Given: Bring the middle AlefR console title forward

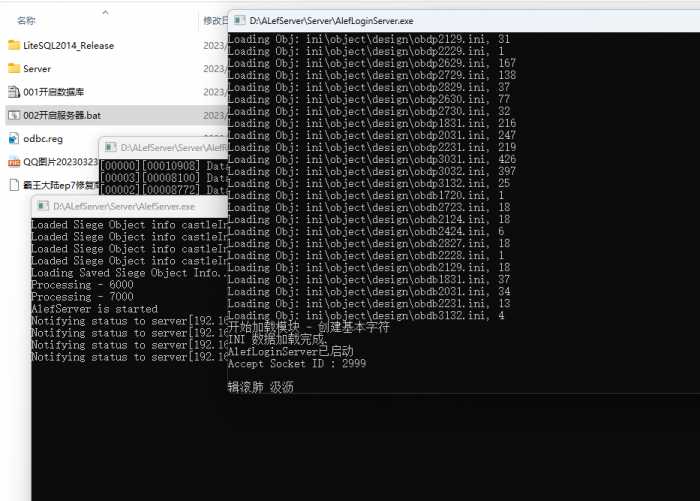Looking at the screenshot, I should (163, 147).
